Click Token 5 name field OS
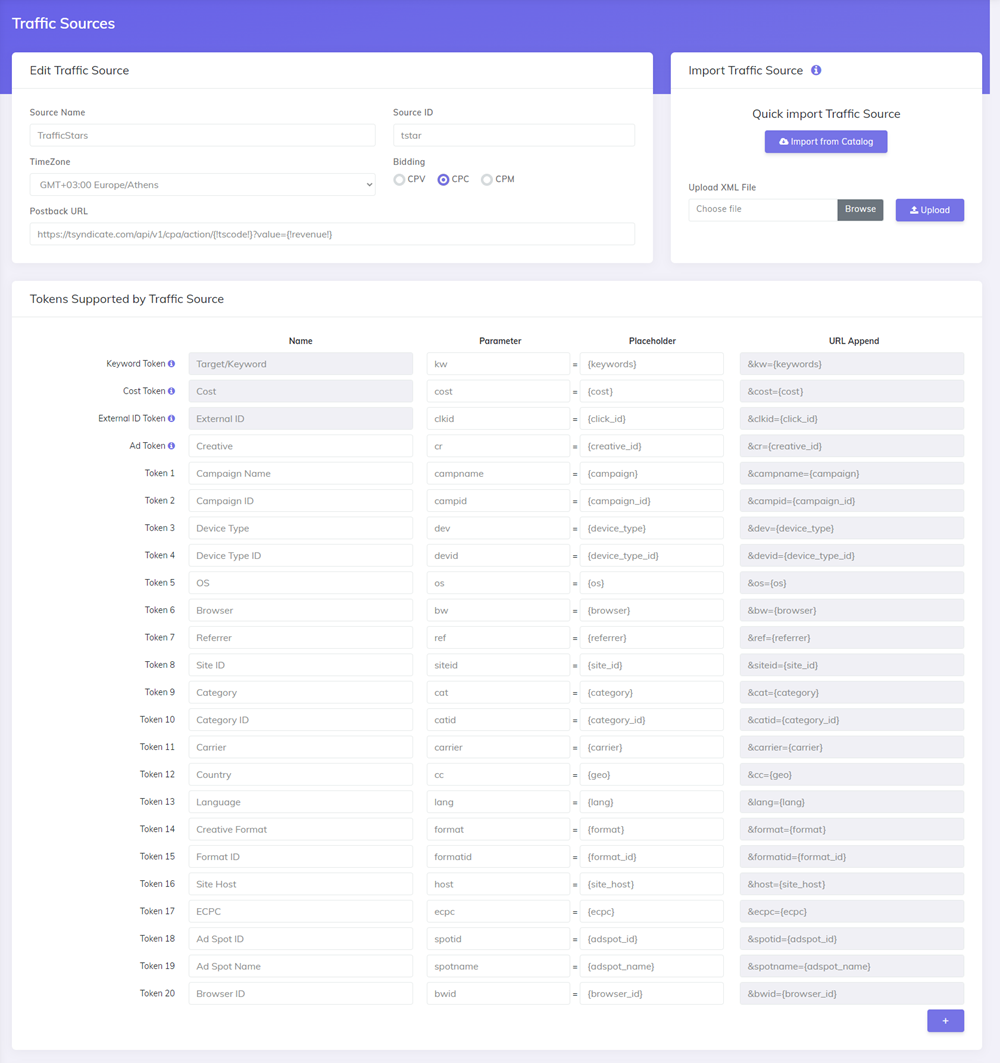 pyautogui.click(x=300, y=583)
